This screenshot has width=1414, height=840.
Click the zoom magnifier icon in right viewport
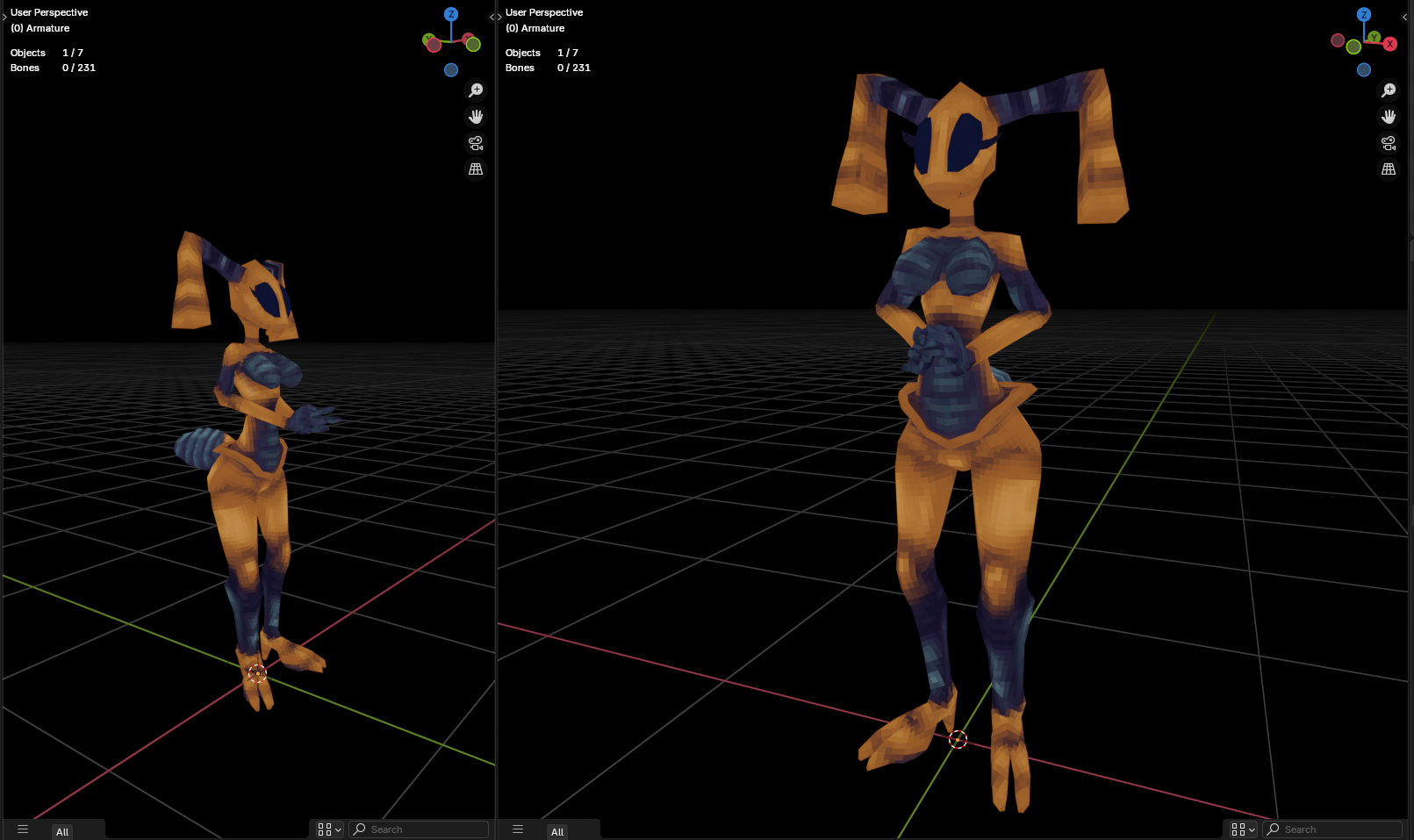[x=1389, y=90]
